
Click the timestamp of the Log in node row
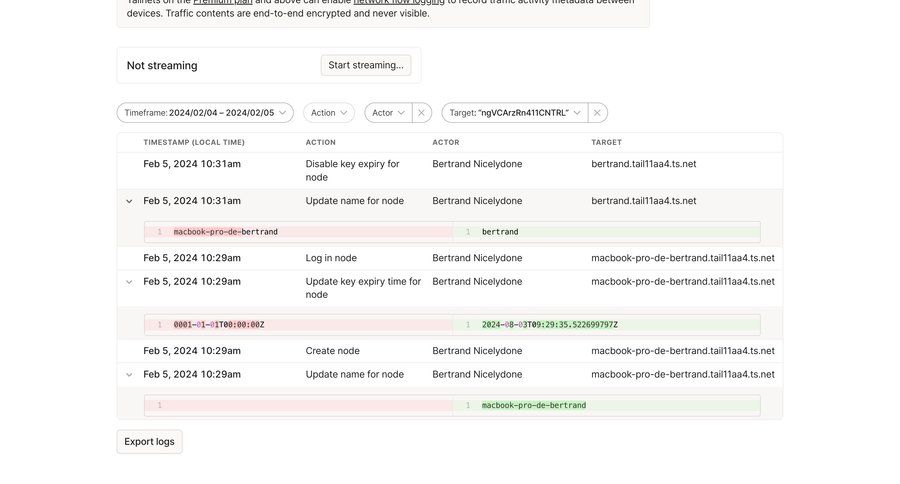(192, 258)
